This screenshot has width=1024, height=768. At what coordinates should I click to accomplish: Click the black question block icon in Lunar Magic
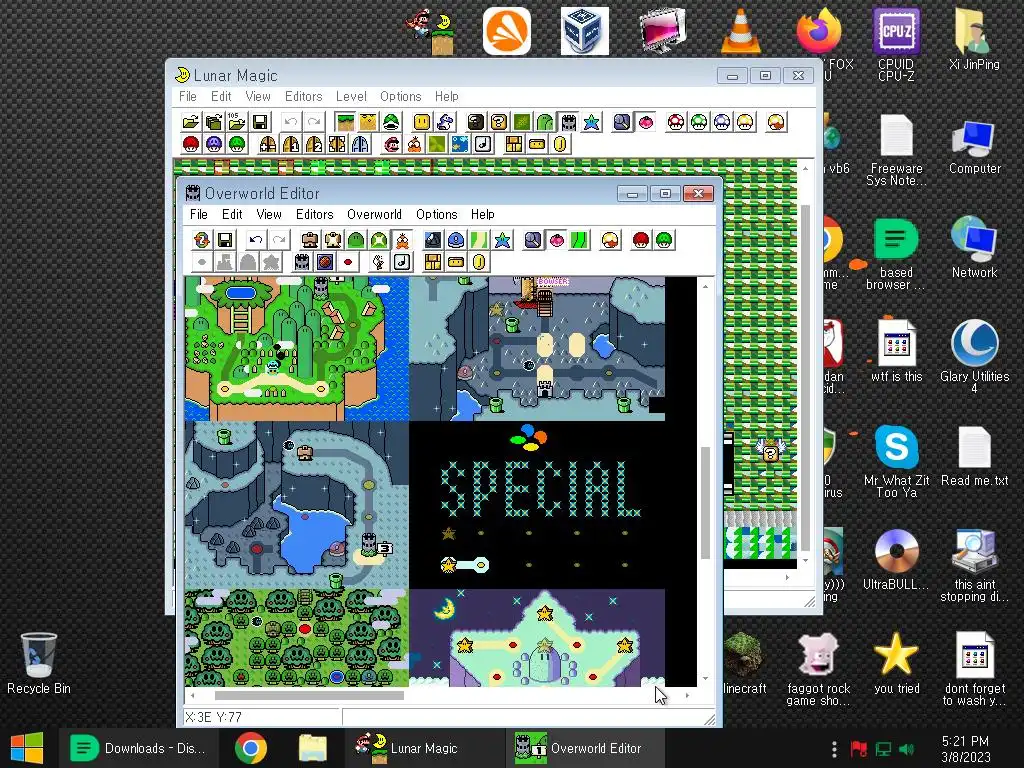pos(475,121)
